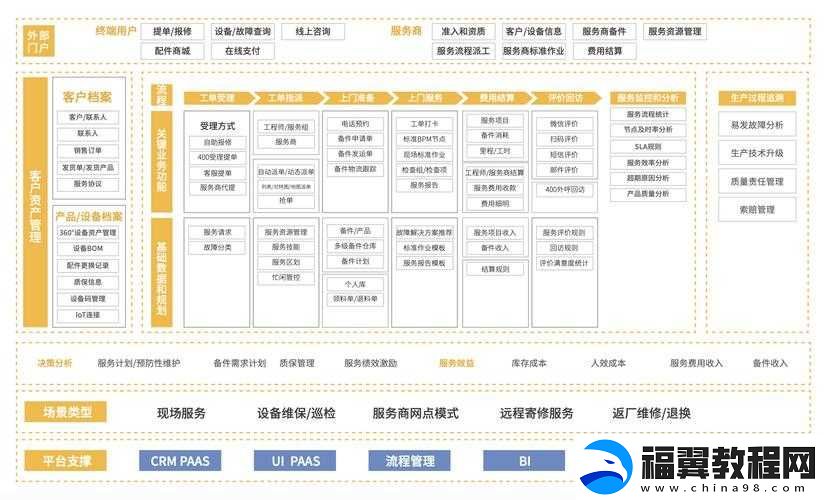Click the 索赔管理 box
The height and width of the screenshot is (500, 826).
(x=757, y=210)
